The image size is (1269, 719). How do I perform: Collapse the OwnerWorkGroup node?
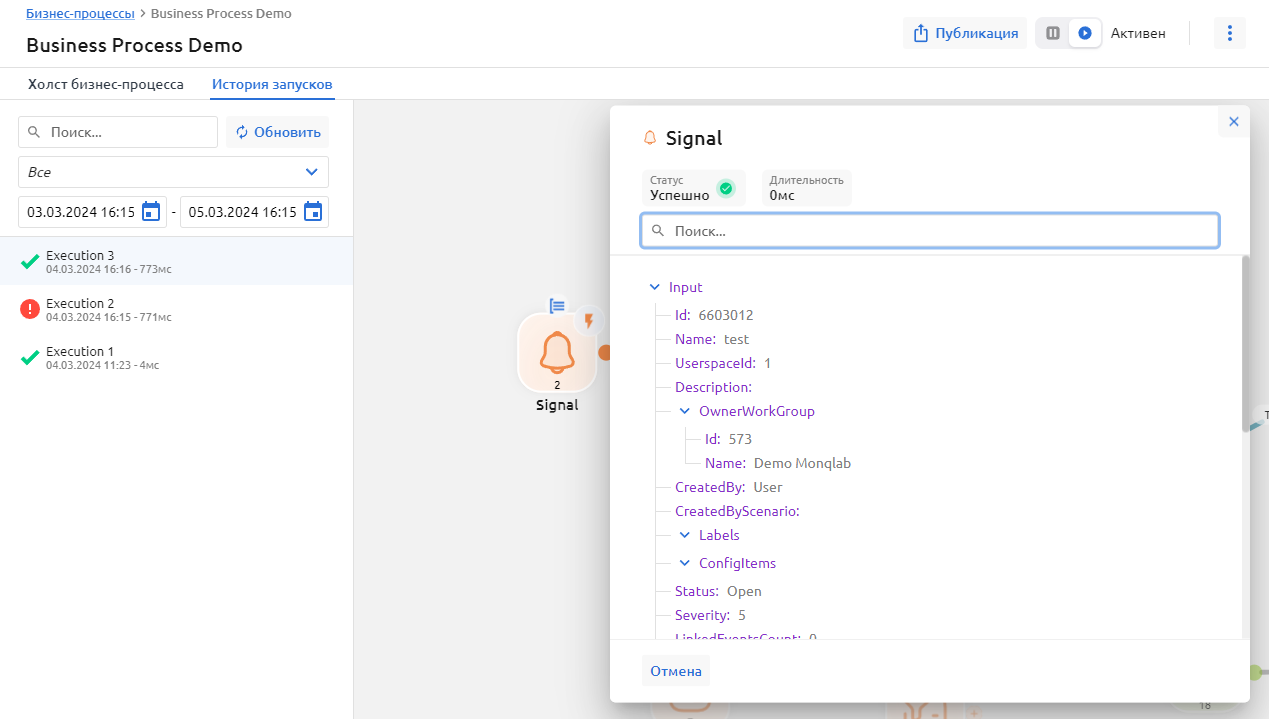pos(685,411)
